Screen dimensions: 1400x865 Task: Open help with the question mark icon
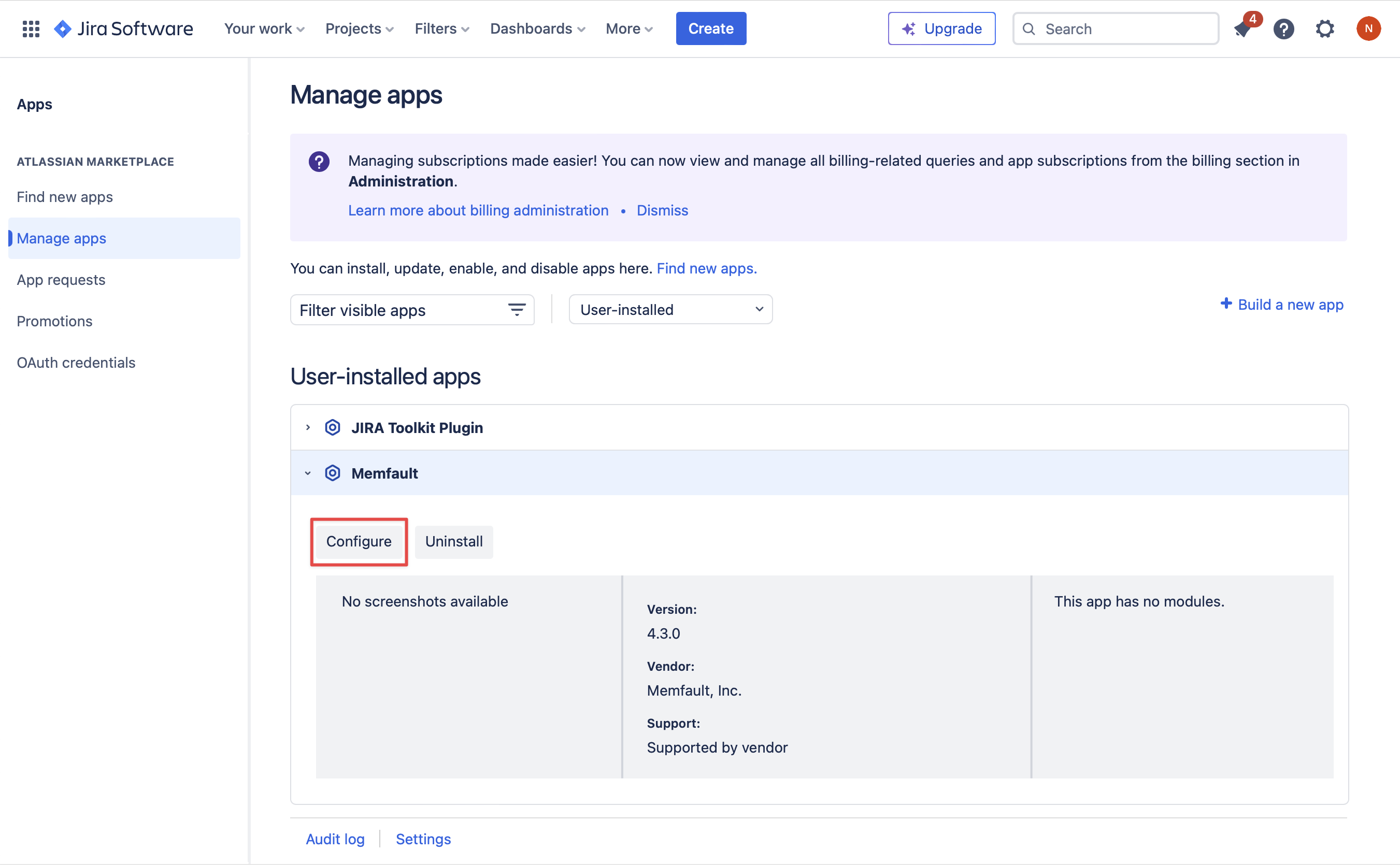click(1284, 28)
